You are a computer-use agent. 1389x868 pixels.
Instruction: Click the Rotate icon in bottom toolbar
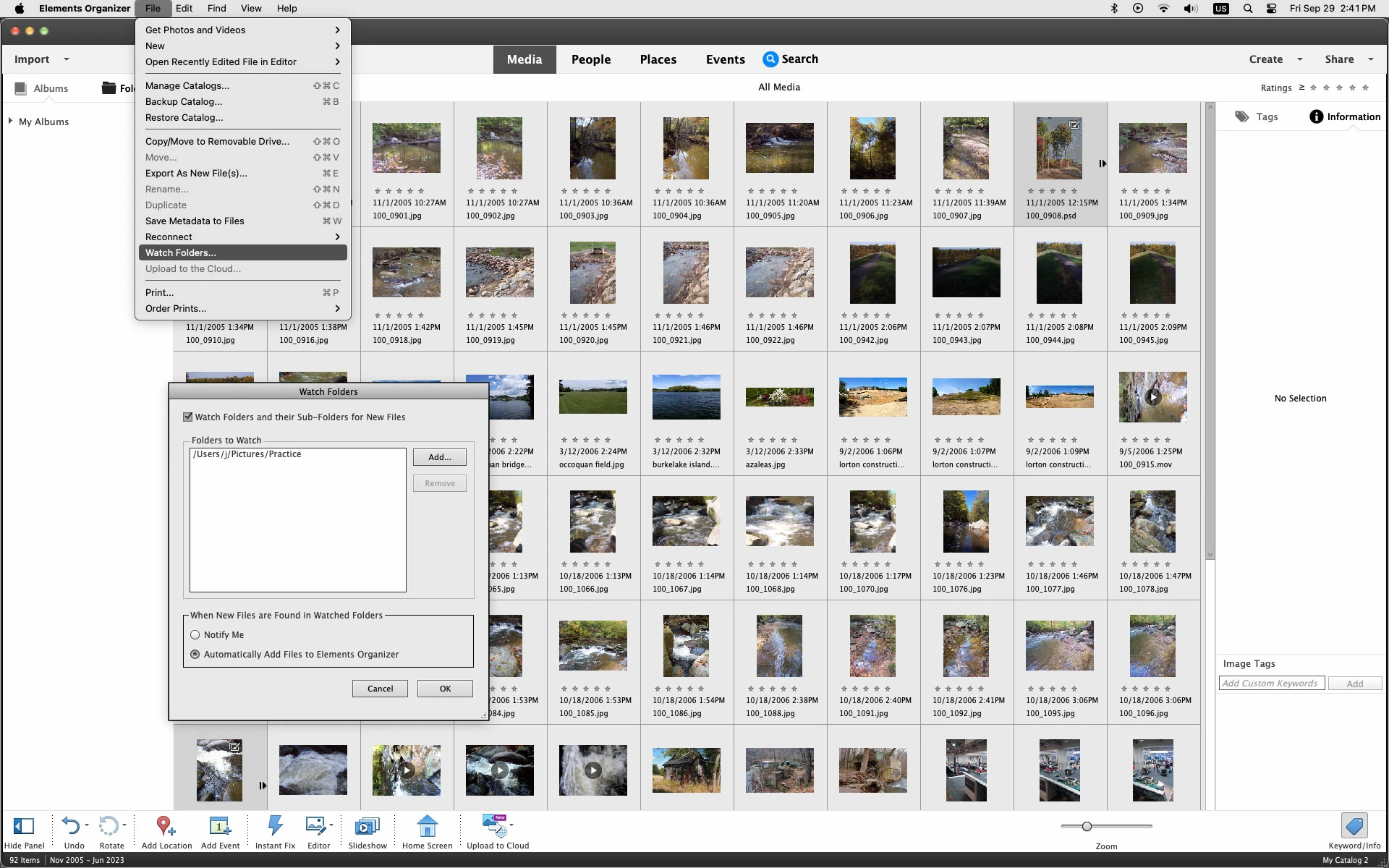(x=109, y=826)
